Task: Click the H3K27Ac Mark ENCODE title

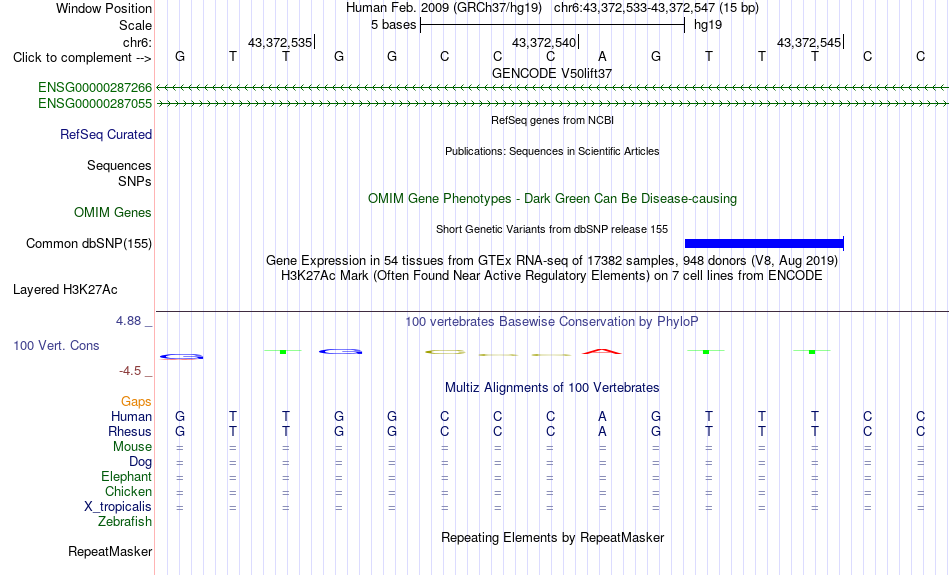Action: pos(552,276)
